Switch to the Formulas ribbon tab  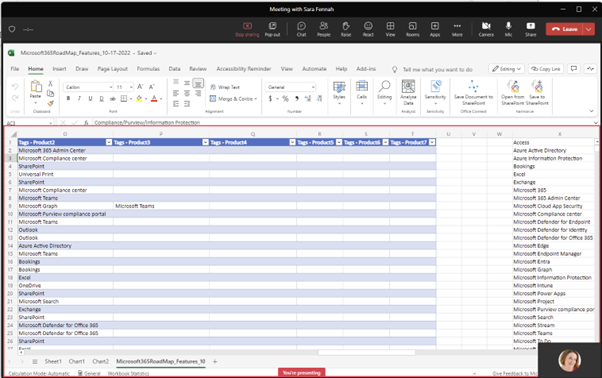(x=148, y=69)
